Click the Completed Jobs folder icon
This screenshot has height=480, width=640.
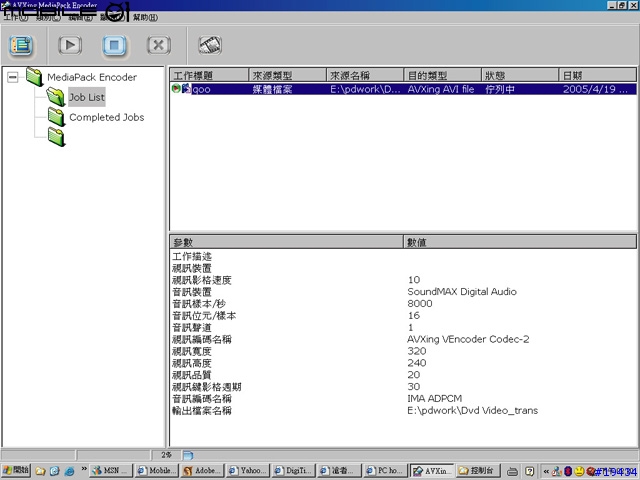[56, 117]
